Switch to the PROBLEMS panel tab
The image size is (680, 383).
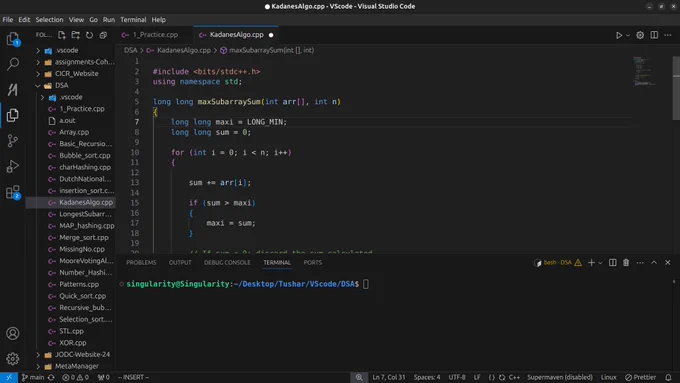tap(141, 262)
